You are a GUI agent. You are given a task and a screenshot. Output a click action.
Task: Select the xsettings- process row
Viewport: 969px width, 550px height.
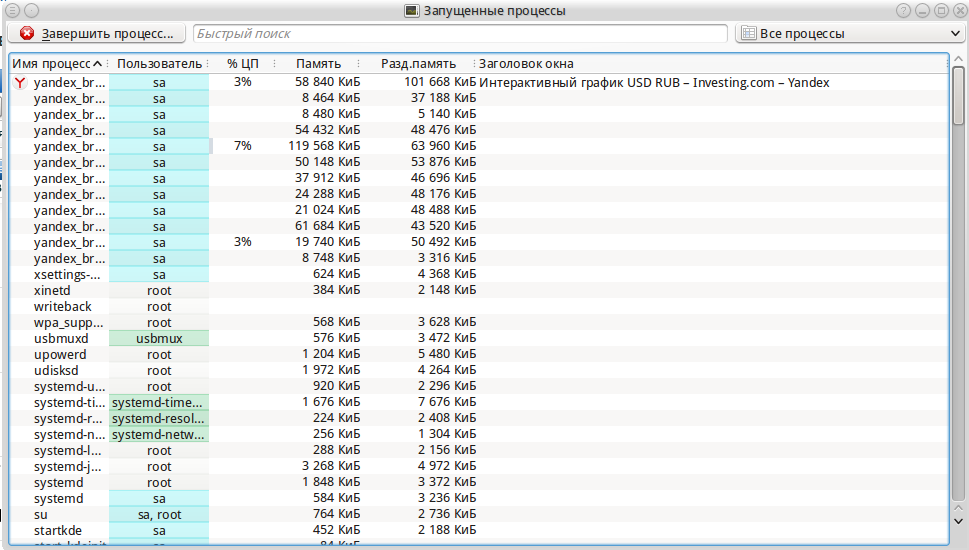479,274
